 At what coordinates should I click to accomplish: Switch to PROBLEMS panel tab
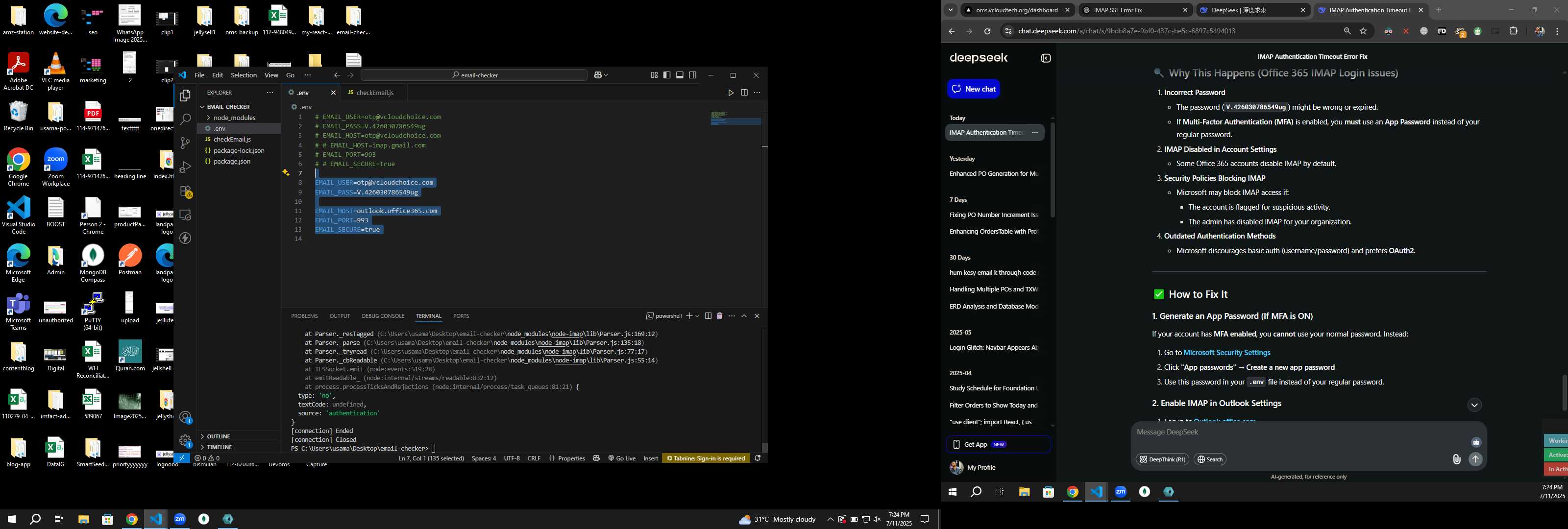304,316
